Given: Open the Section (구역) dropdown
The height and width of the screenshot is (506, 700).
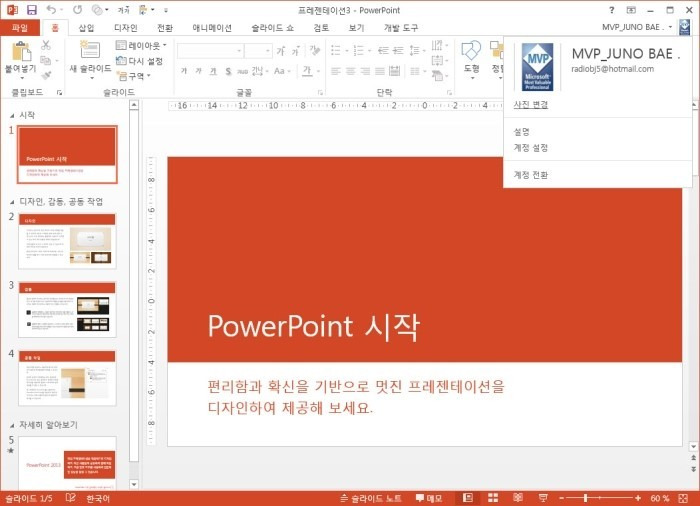Looking at the screenshot, I should click(x=133, y=76).
